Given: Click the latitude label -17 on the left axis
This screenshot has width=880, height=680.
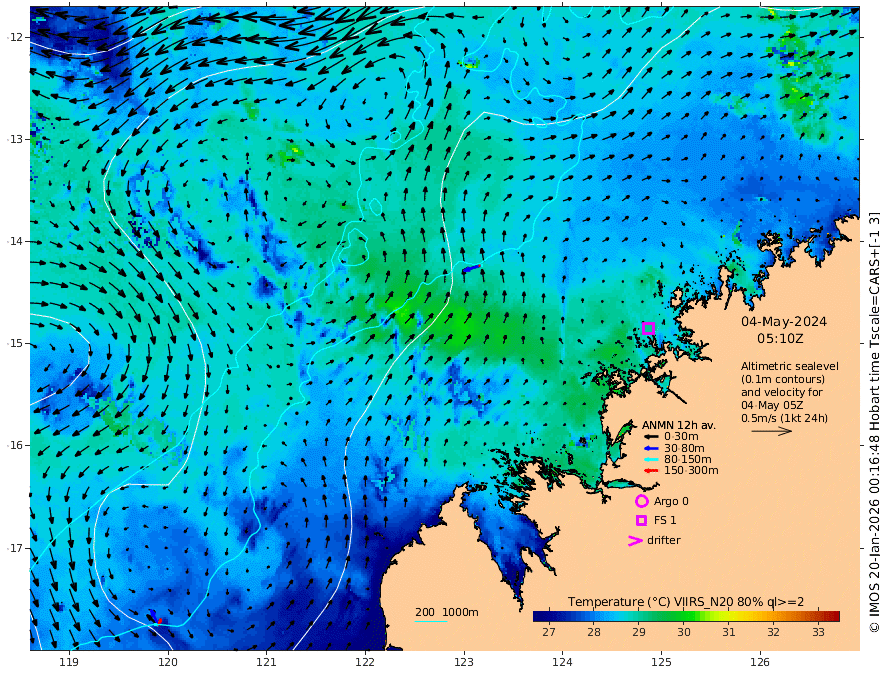Looking at the screenshot, I should [15, 548].
